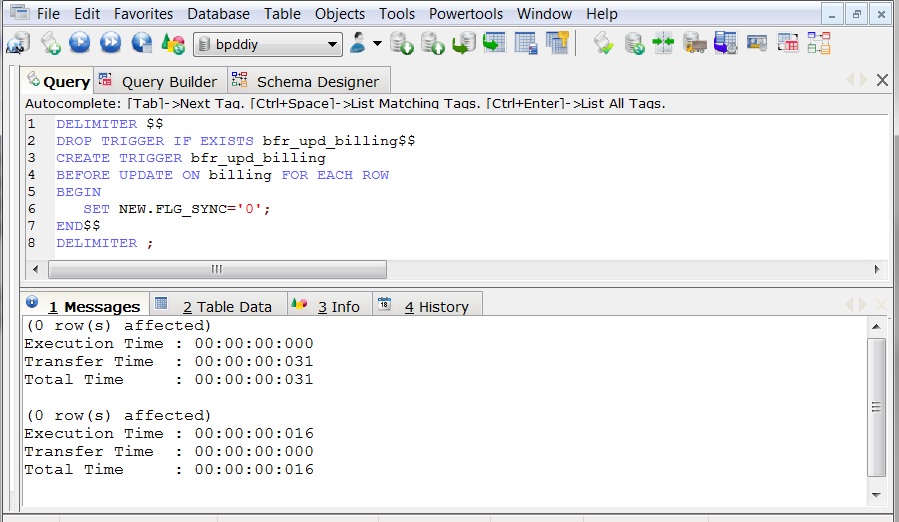The image size is (899, 522).
Task: Expand the arrow beside user manager icon
Action: click(377, 43)
